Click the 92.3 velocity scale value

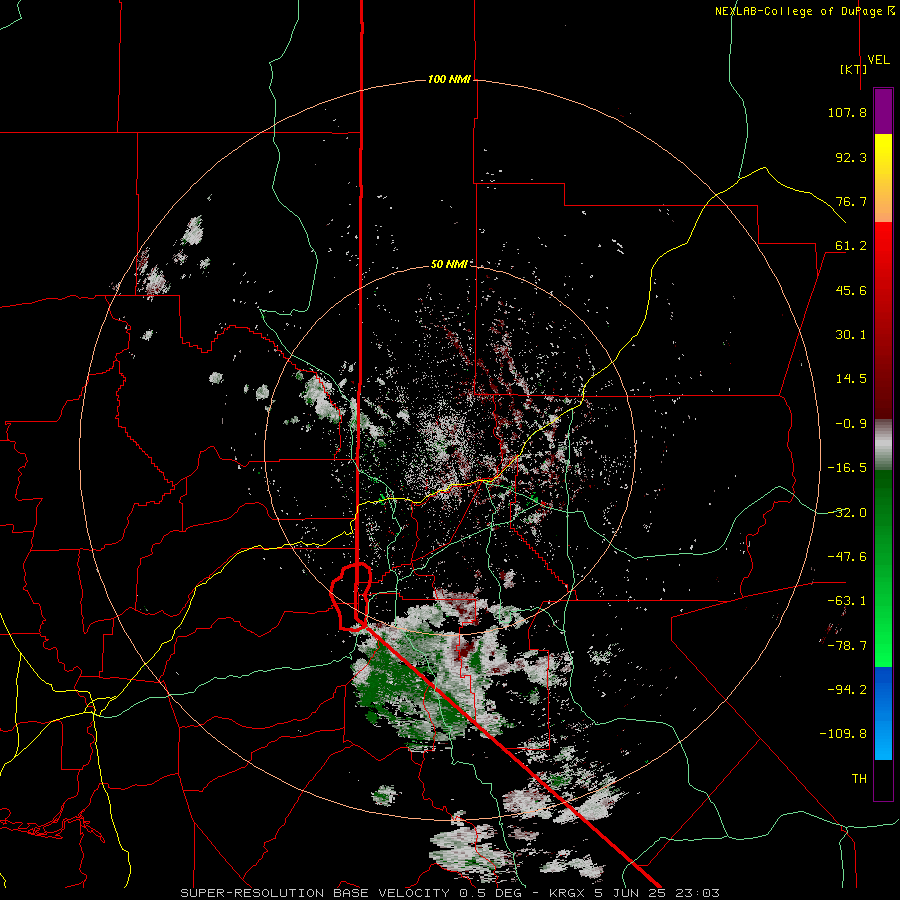tap(851, 157)
